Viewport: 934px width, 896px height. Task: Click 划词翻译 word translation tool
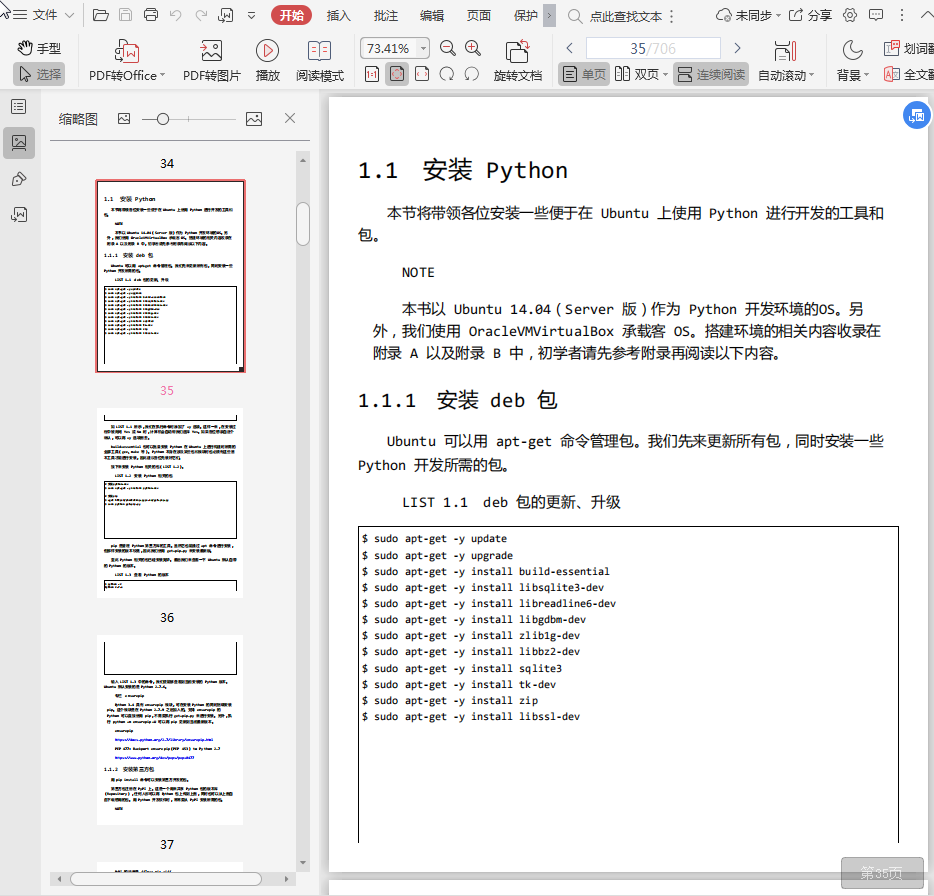pyautogui.click(x=909, y=48)
